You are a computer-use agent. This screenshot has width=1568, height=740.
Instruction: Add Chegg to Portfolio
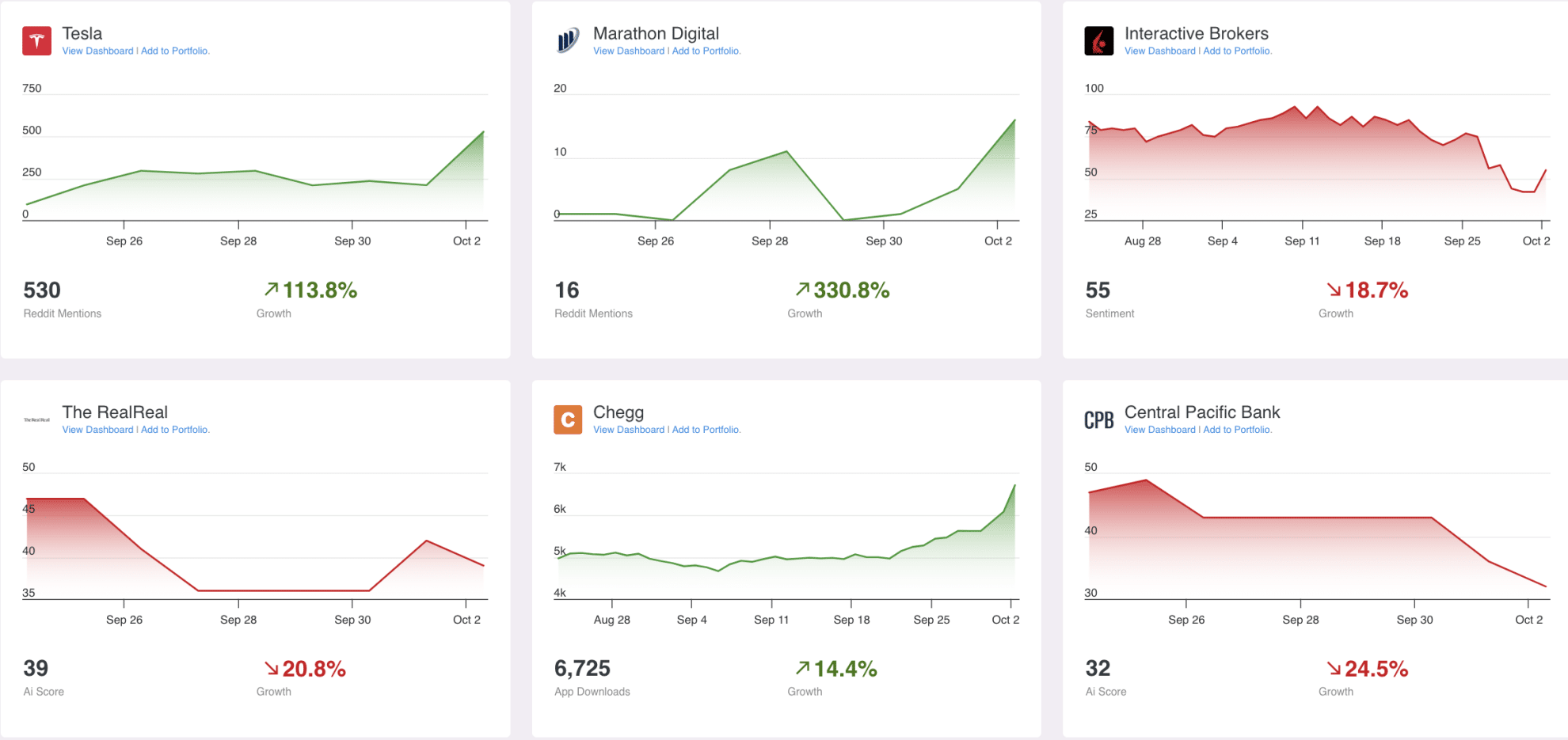[x=706, y=430]
